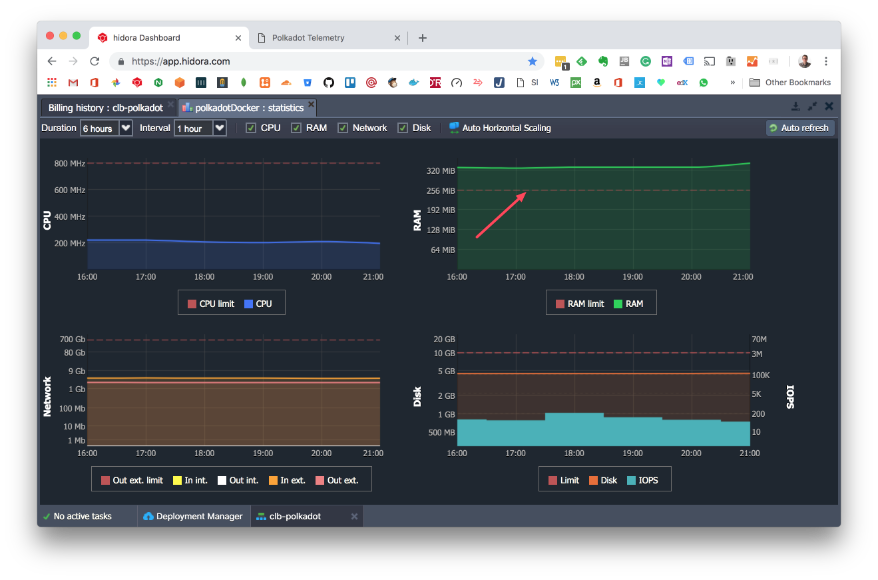Switch to Billing history clb-polkadot tab
Screen dimensions: 878x580
(105, 107)
